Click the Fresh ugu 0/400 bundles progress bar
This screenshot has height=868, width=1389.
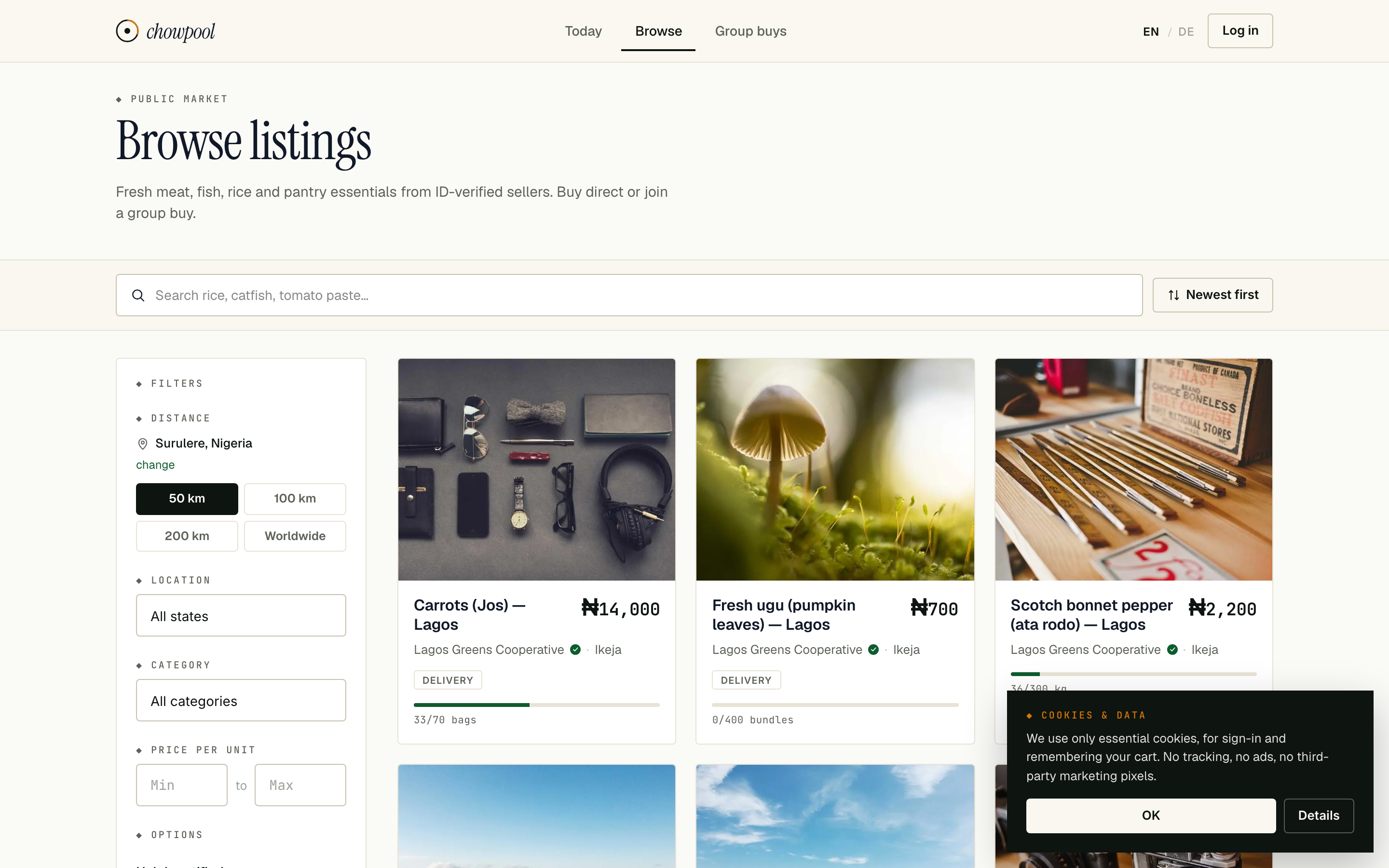coord(835,705)
